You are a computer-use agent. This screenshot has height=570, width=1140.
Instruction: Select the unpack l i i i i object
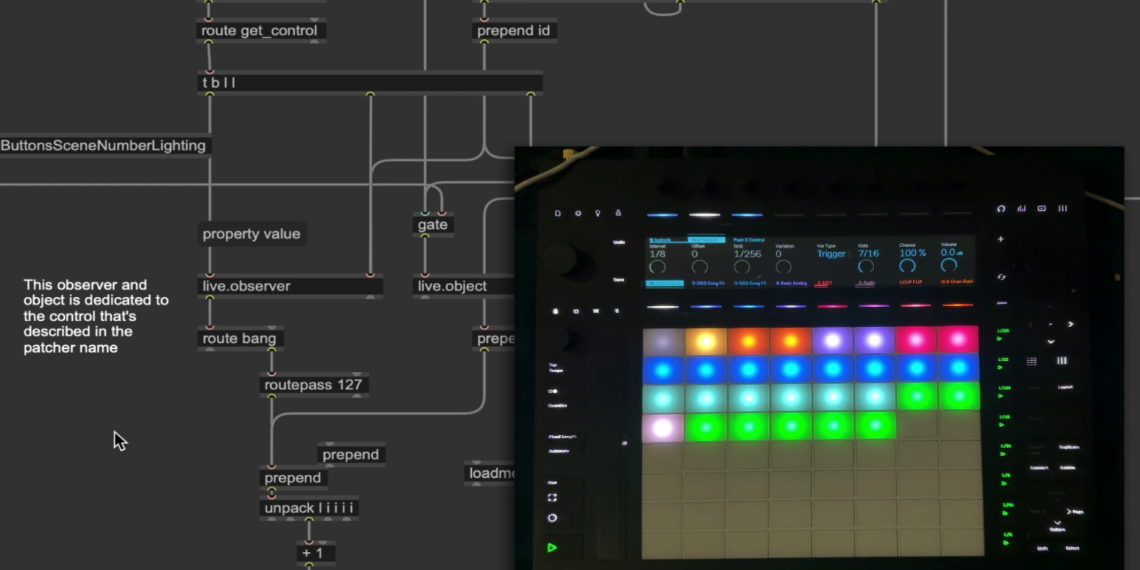pos(308,508)
